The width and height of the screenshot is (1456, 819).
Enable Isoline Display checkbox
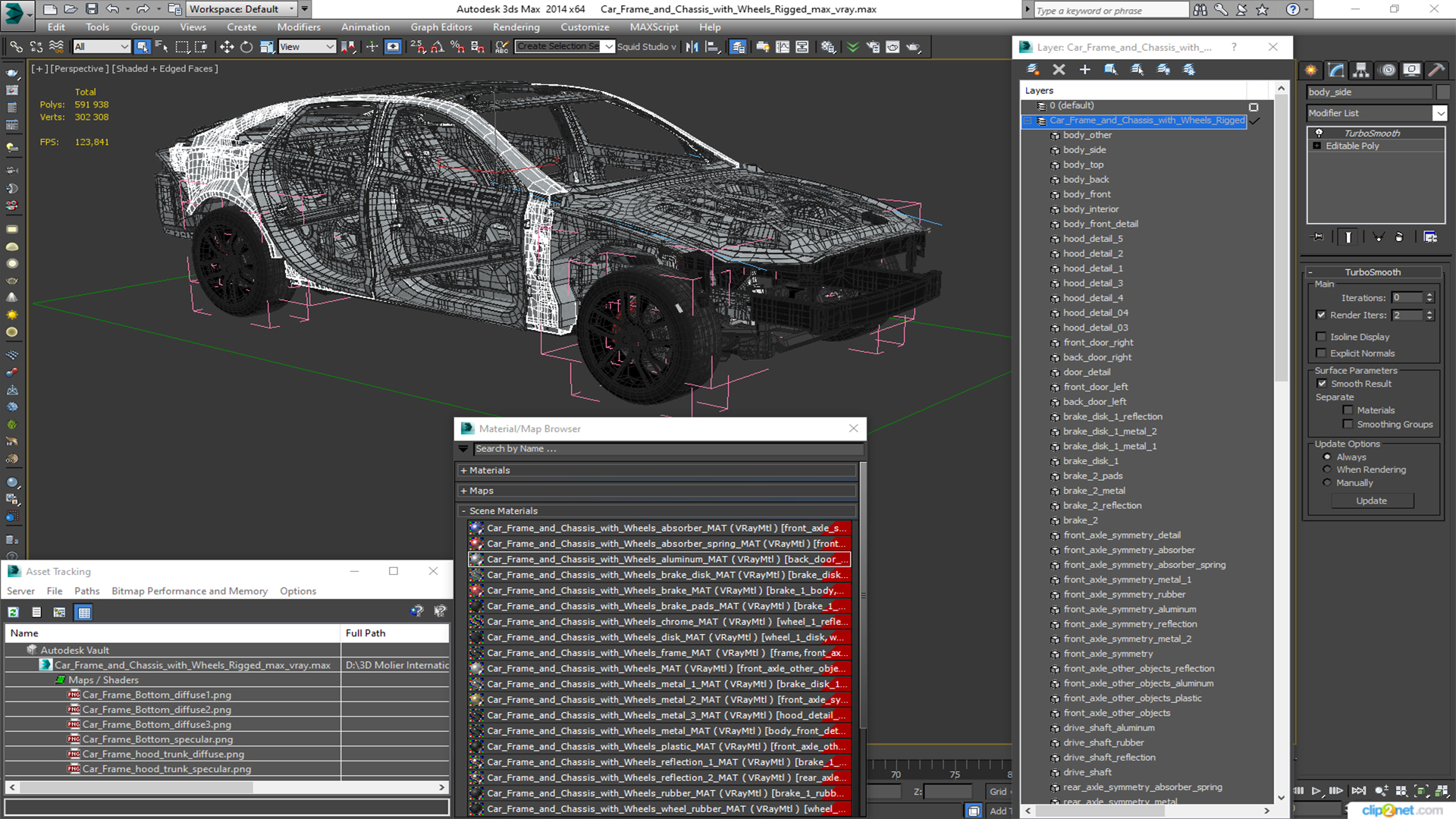pyautogui.click(x=1322, y=337)
